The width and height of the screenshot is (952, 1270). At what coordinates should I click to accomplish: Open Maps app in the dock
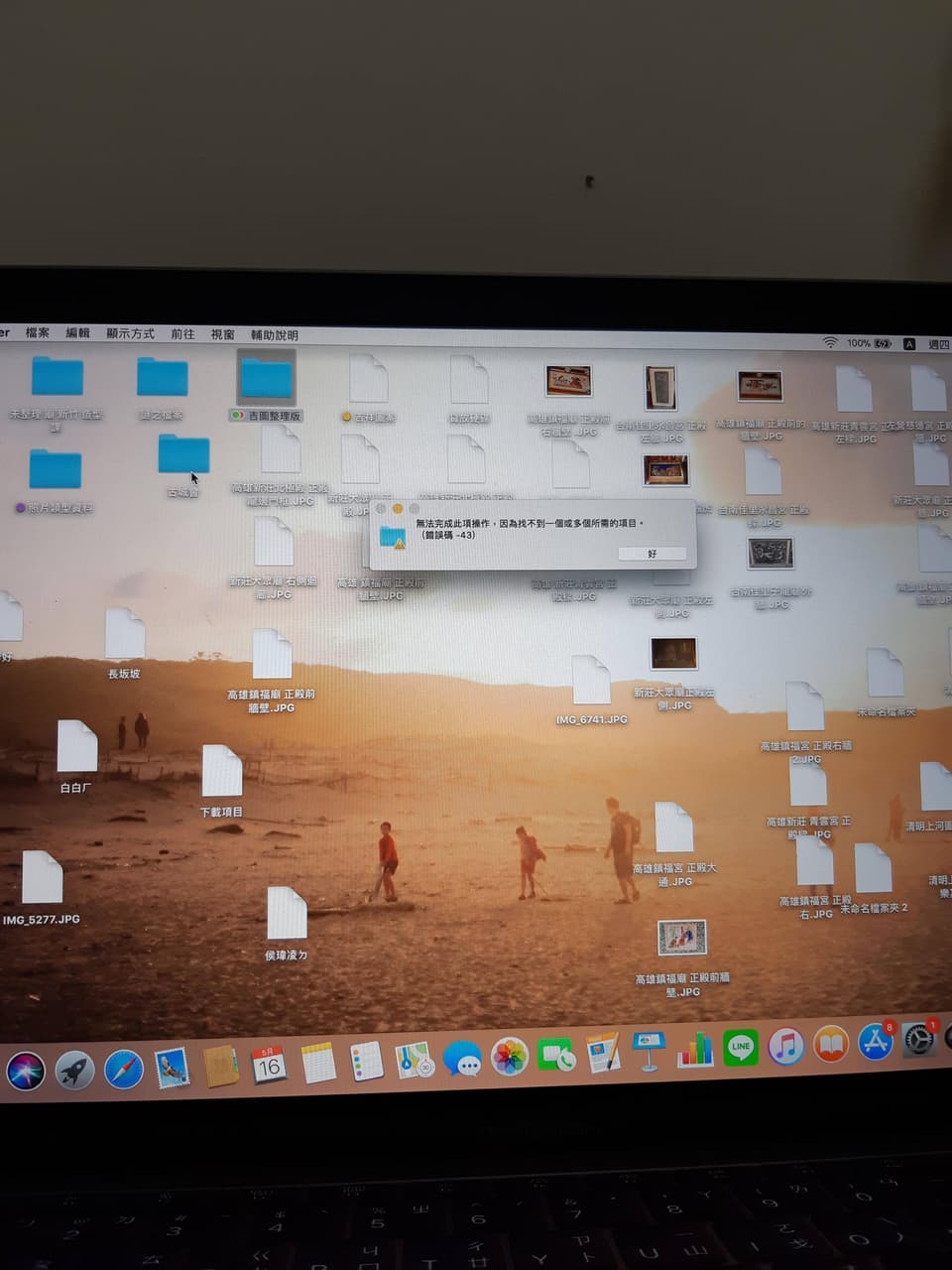click(x=415, y=1061)
